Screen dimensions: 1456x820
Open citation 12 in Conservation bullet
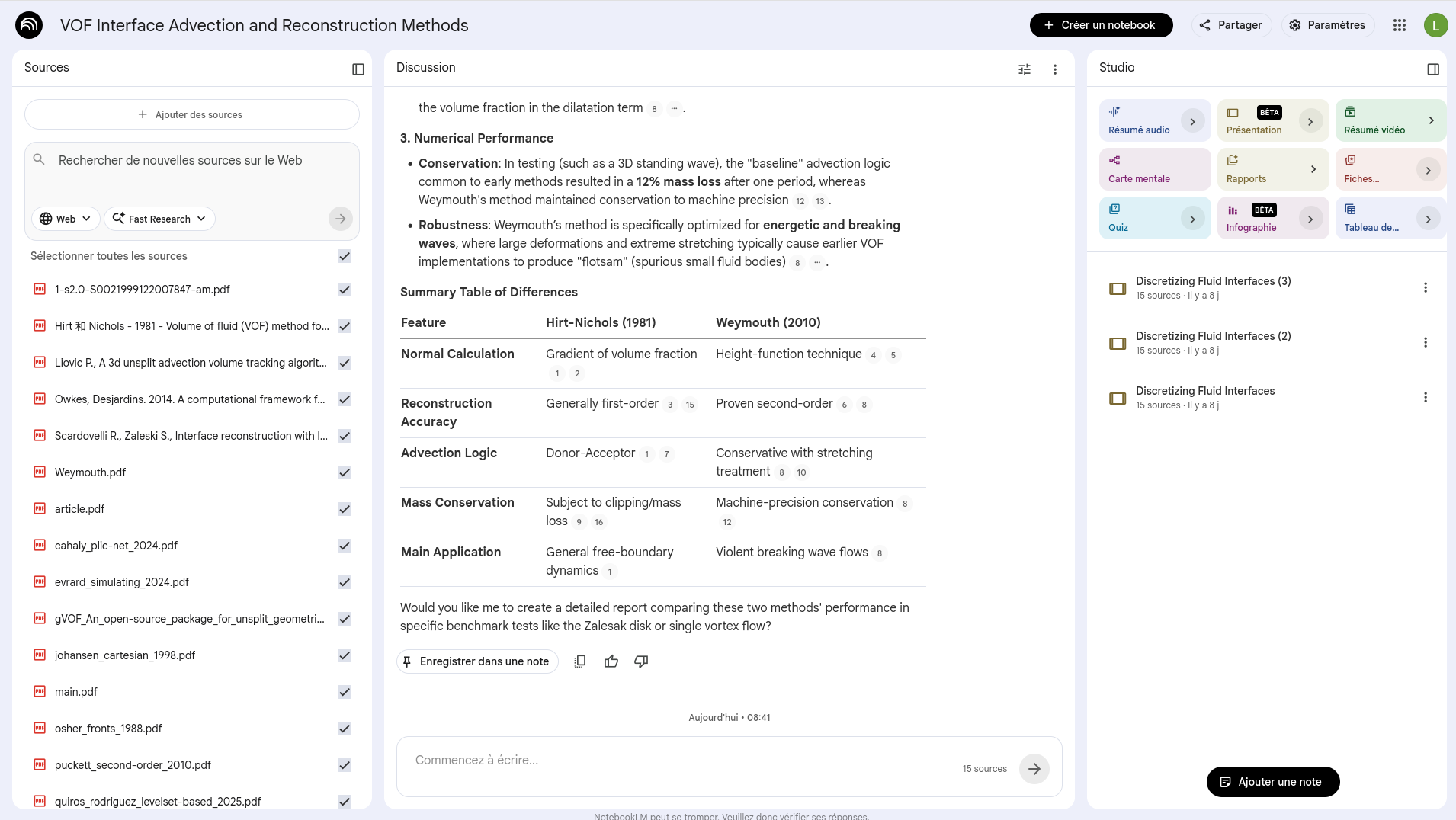800,201
